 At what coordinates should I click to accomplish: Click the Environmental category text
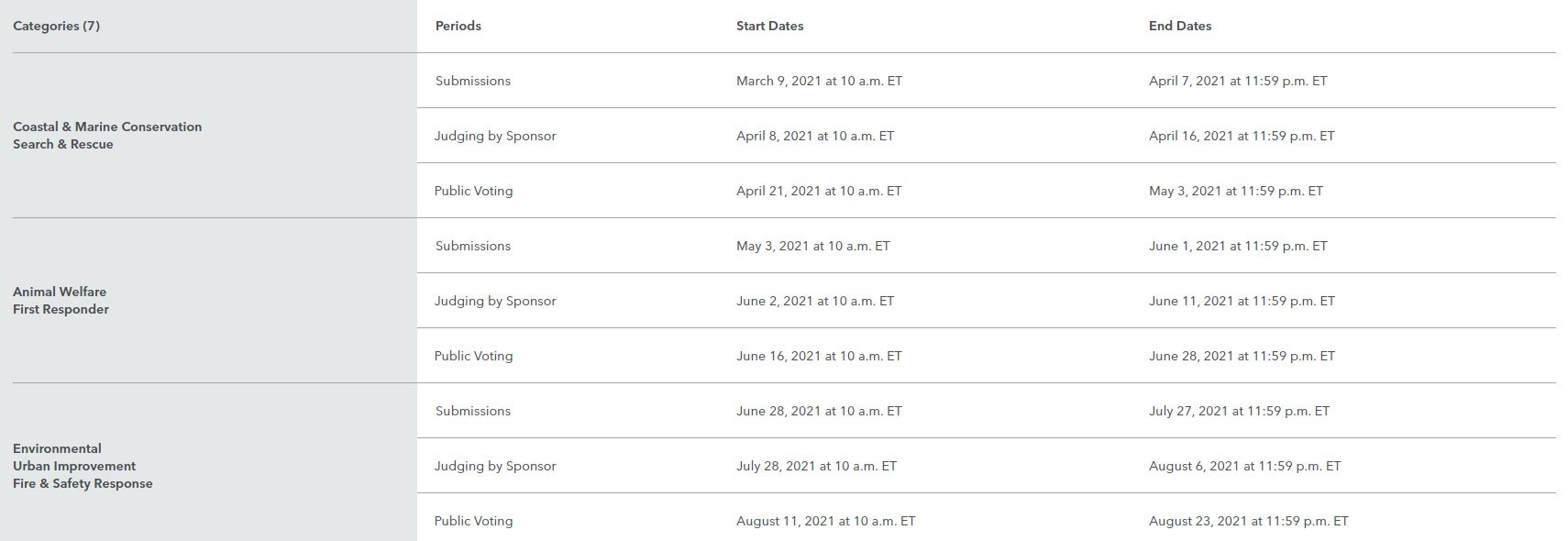(x=57, y=448)
